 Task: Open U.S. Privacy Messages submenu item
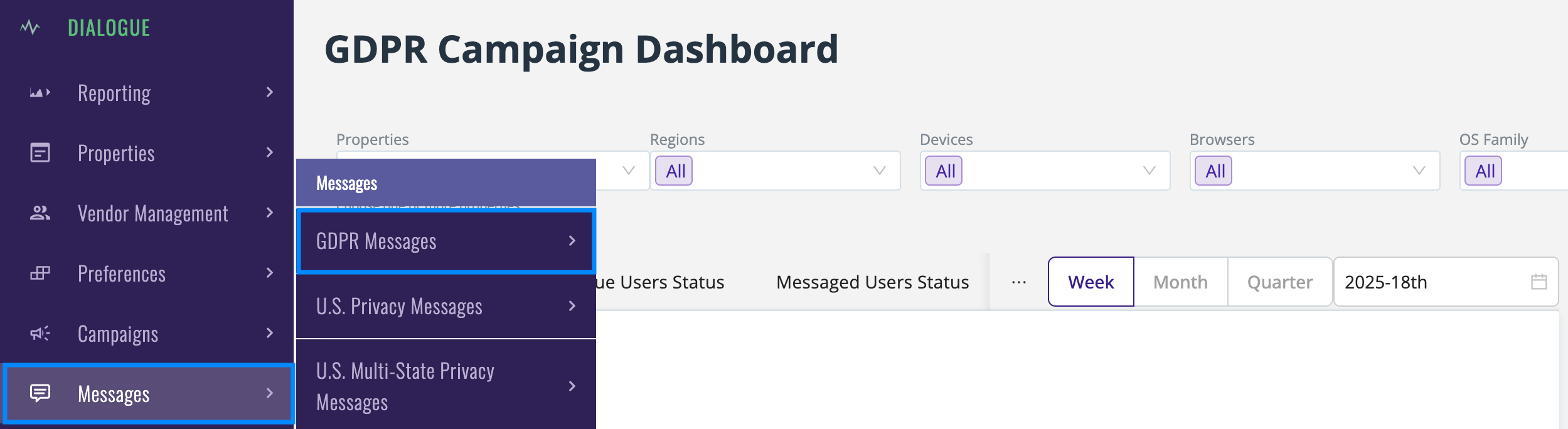445,306
